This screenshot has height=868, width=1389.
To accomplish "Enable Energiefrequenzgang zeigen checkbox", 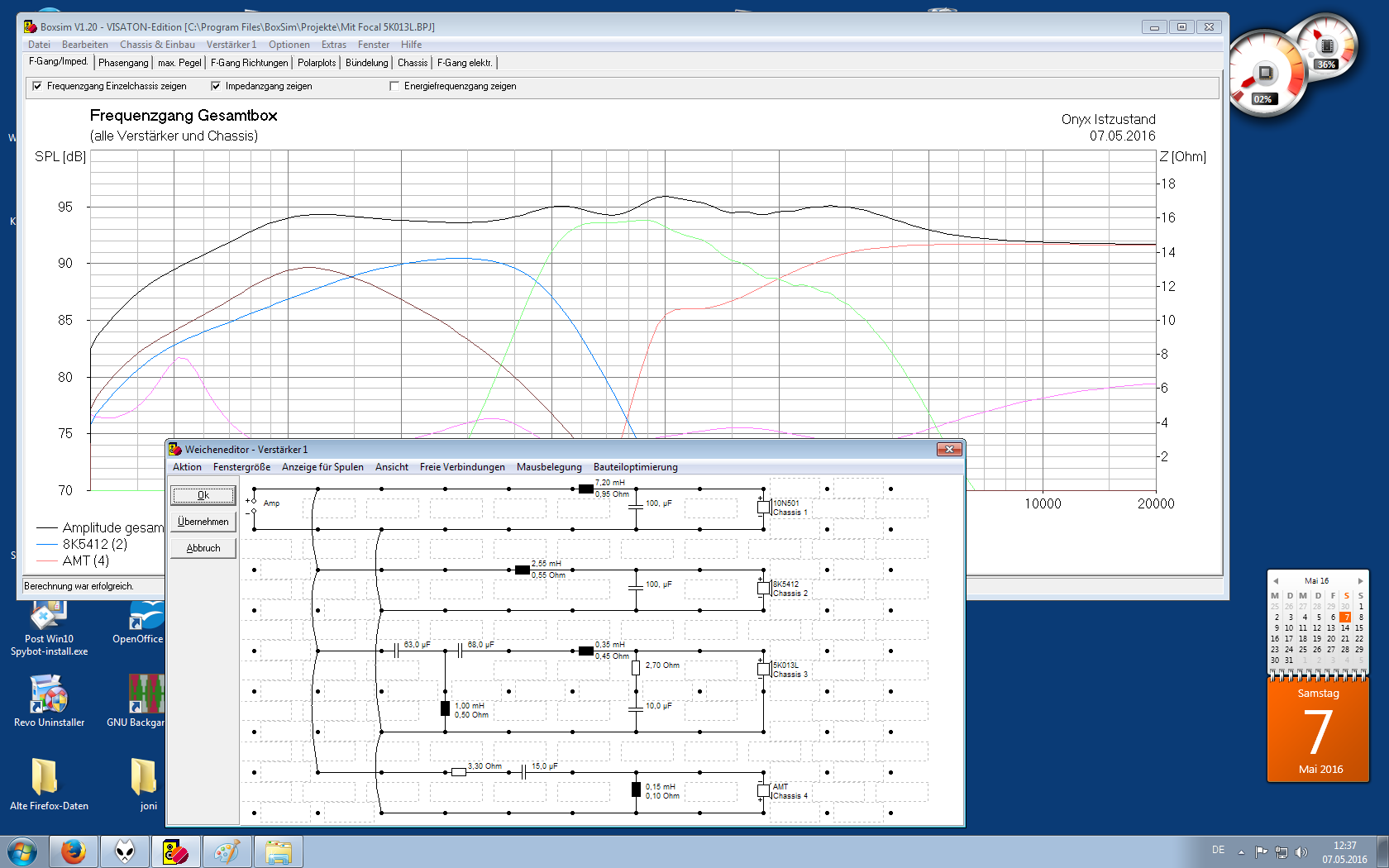I will pyautogui.click(x=394, y=86).
